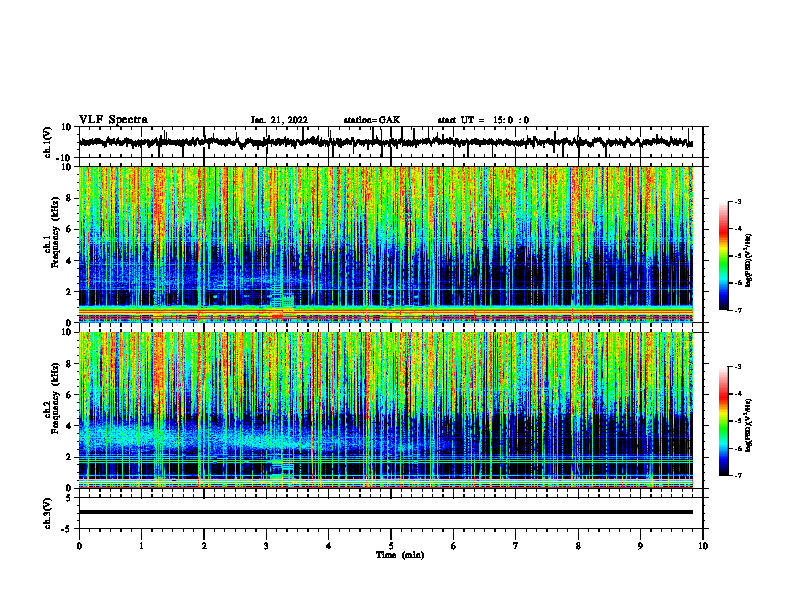The height and width of the screenshot is (612, 792).
Task: Click the "-10" tick on ch.1(V) waveform axis
Action: 64,158
